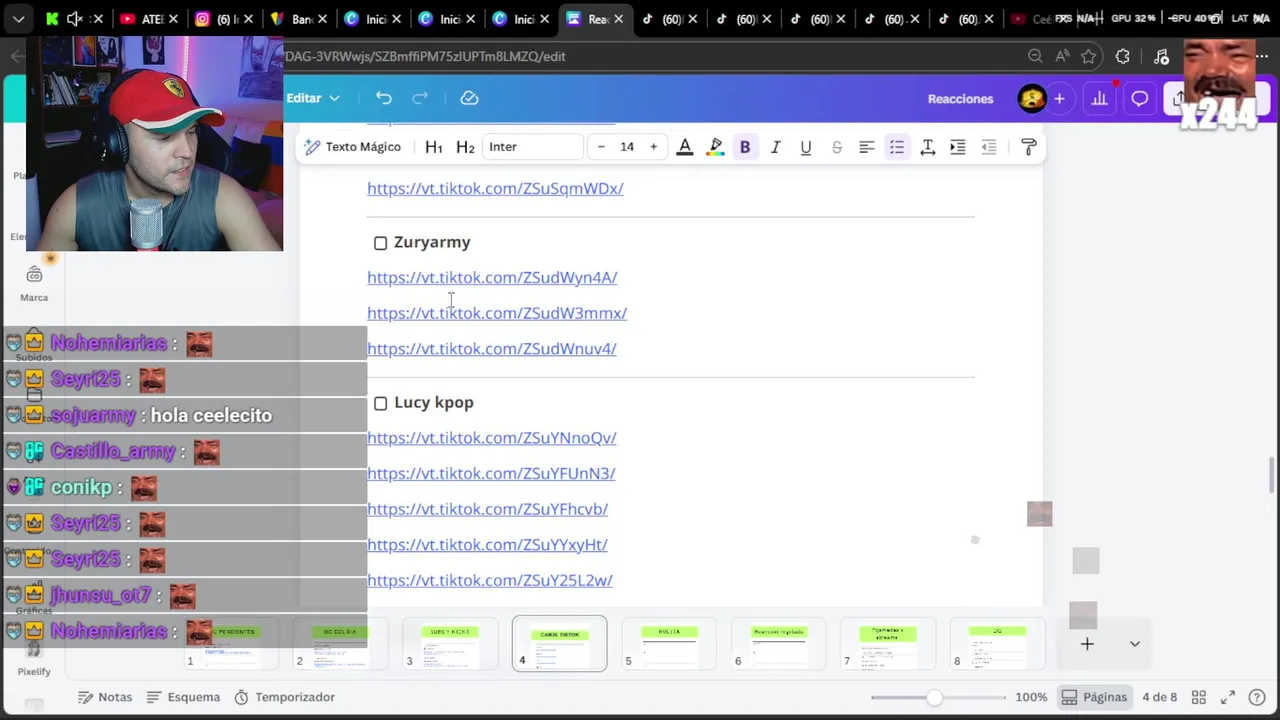Toggle the checklist list style
Viewport: 1280px width, 720px height.
897,147
